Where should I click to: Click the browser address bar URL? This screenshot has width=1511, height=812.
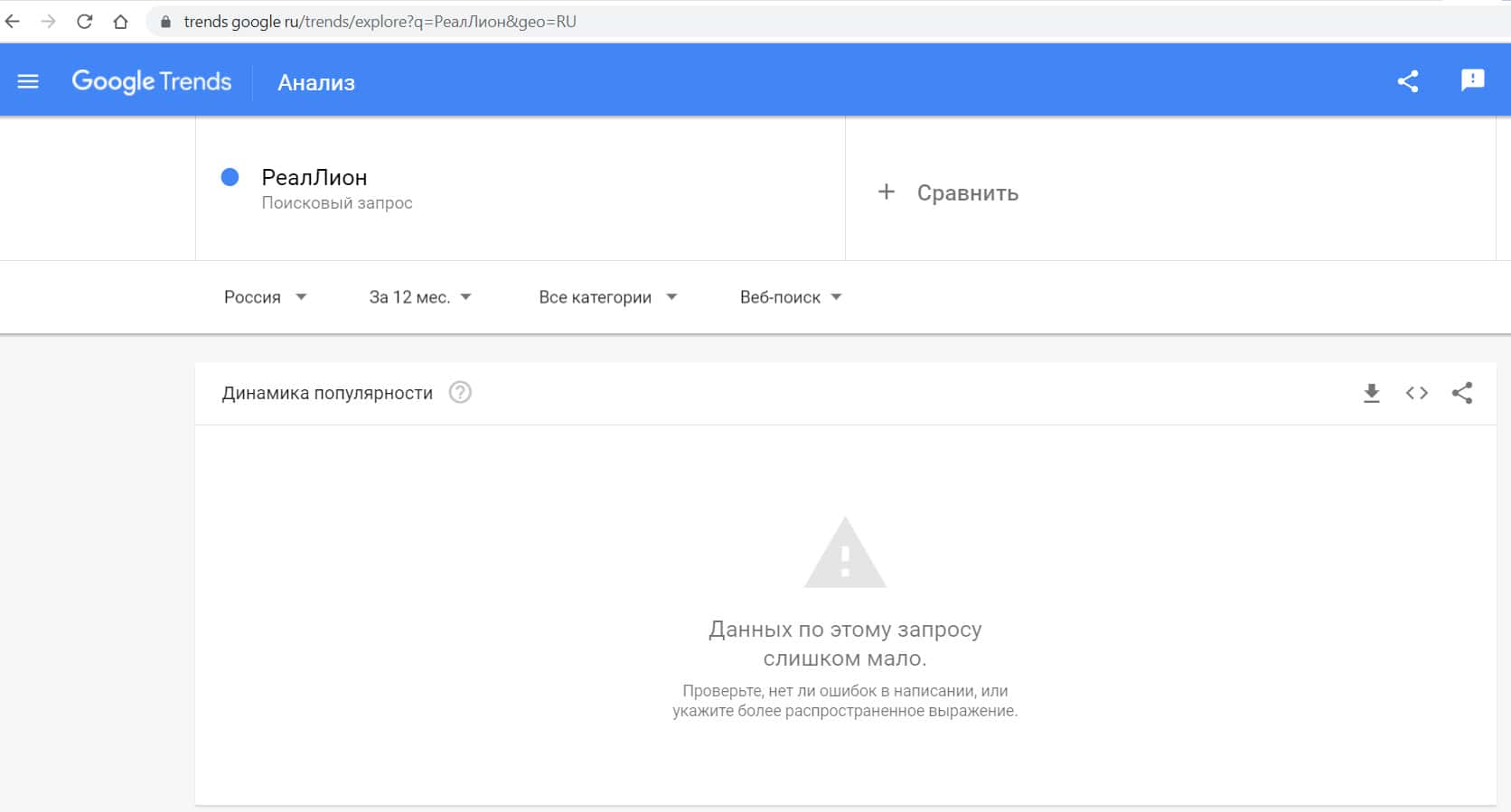point(380,22)
